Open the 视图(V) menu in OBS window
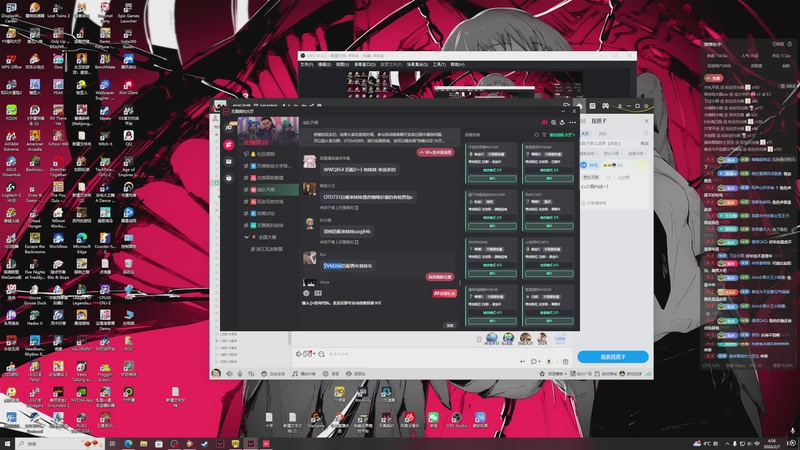This screenshot has height=450, width=800. (x=342, y=65)
